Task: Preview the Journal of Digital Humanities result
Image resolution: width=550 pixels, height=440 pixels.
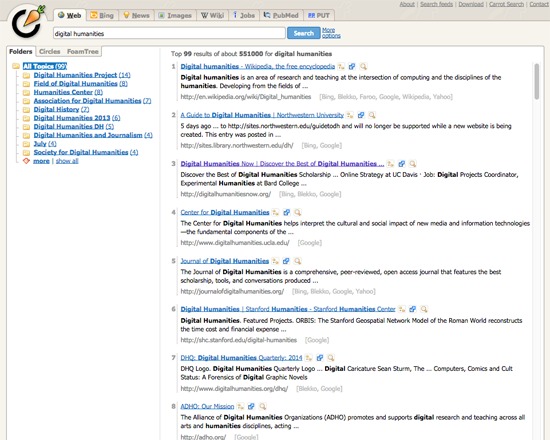Action: 297,261
